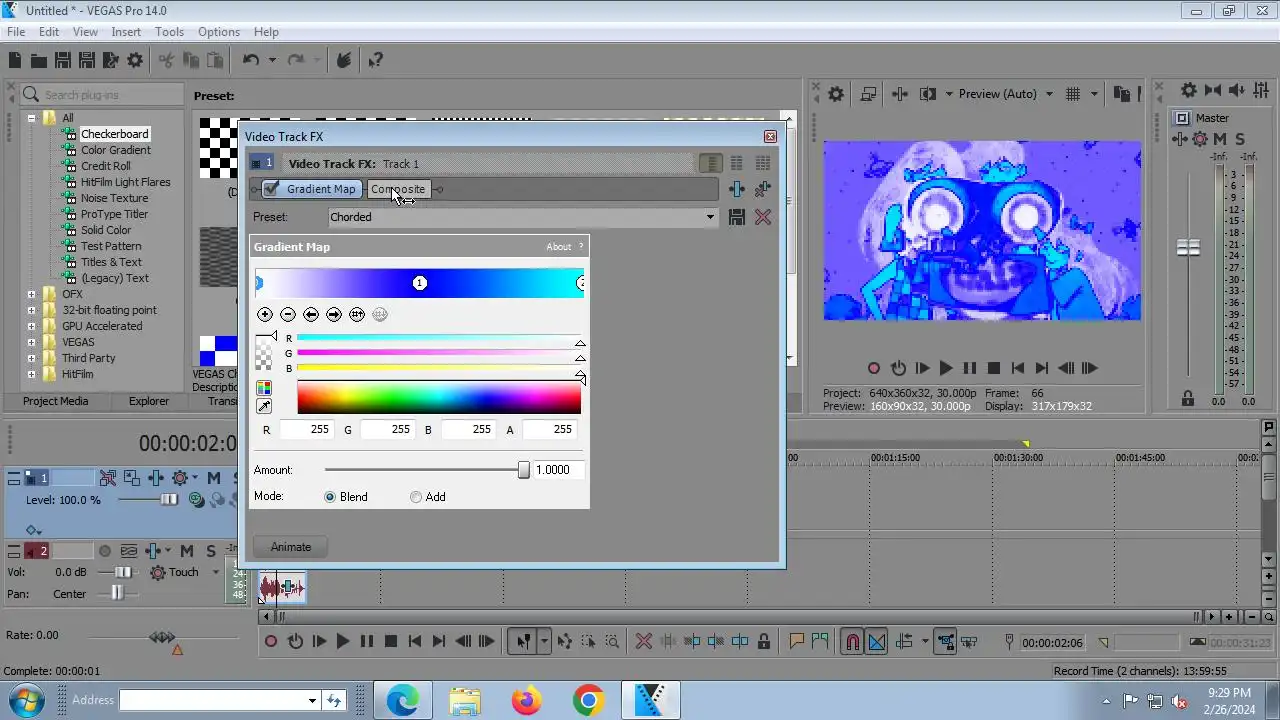
Task: Open the Tools menu
Action: 169,32
